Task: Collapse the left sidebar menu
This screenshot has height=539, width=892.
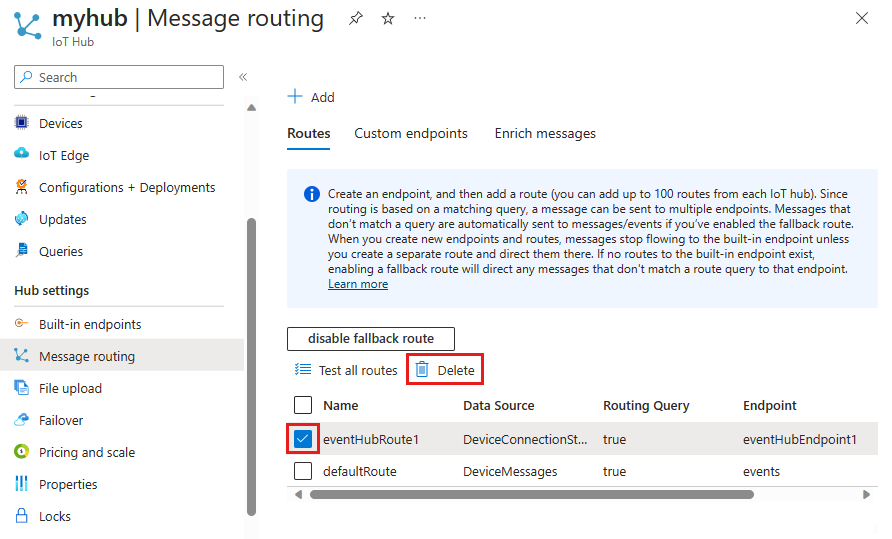Action: click(x=242, y=77)
